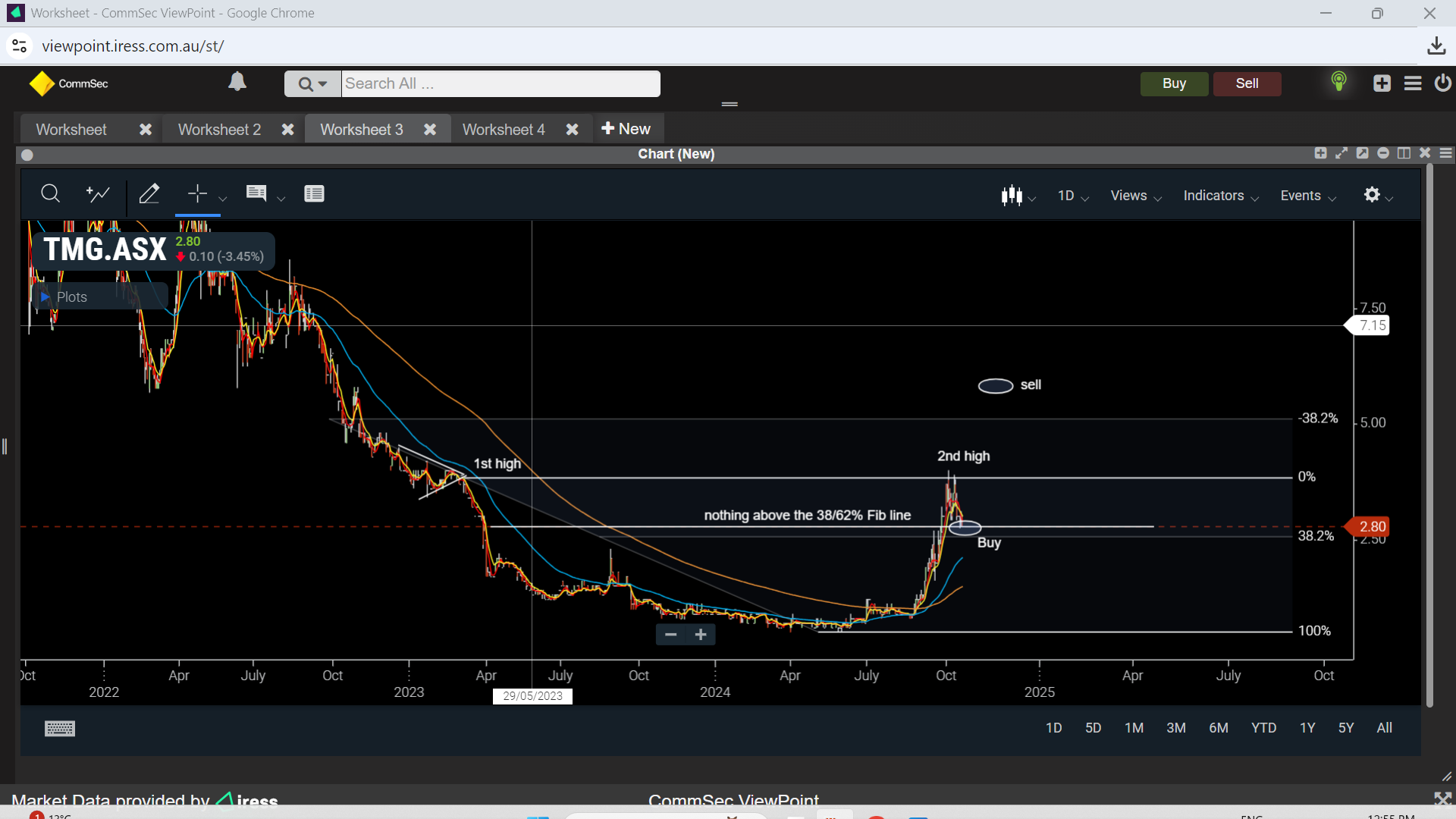The width and height of the screenshot is (1456, 819).
Task: Click the green Buy button
Action: click(1174, 83)
